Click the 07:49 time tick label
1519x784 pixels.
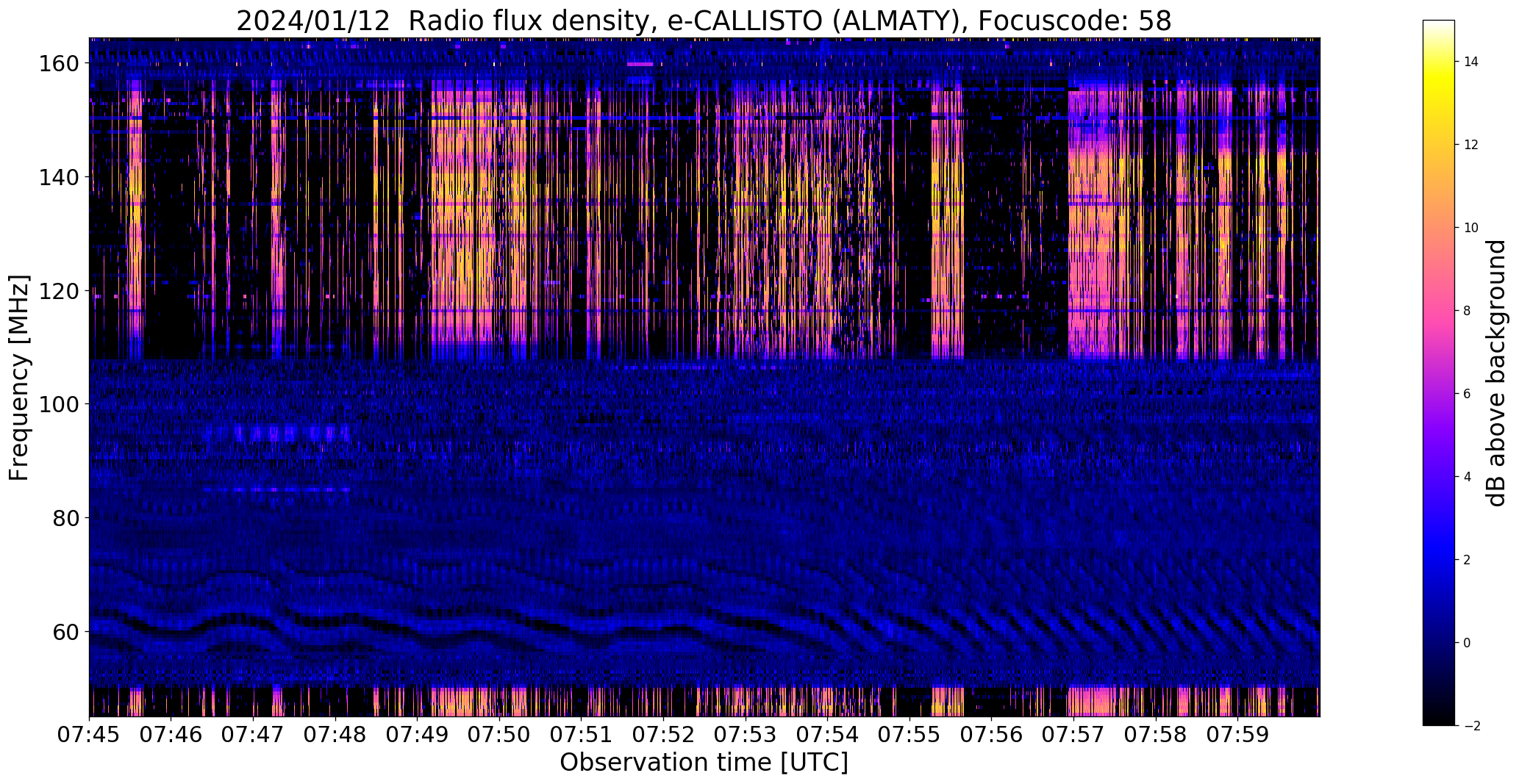click(x=418, y=734)
